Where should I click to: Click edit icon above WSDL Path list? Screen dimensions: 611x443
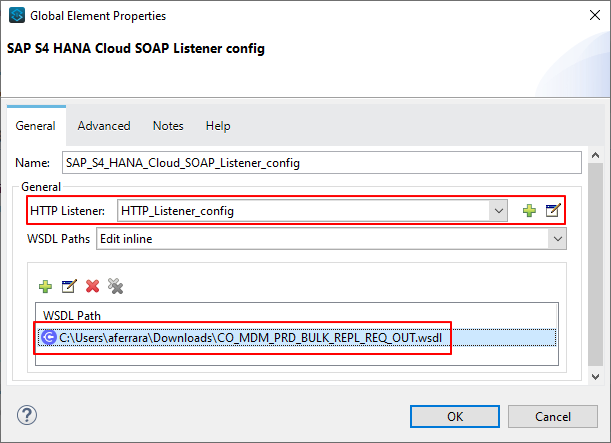[68, 286]
